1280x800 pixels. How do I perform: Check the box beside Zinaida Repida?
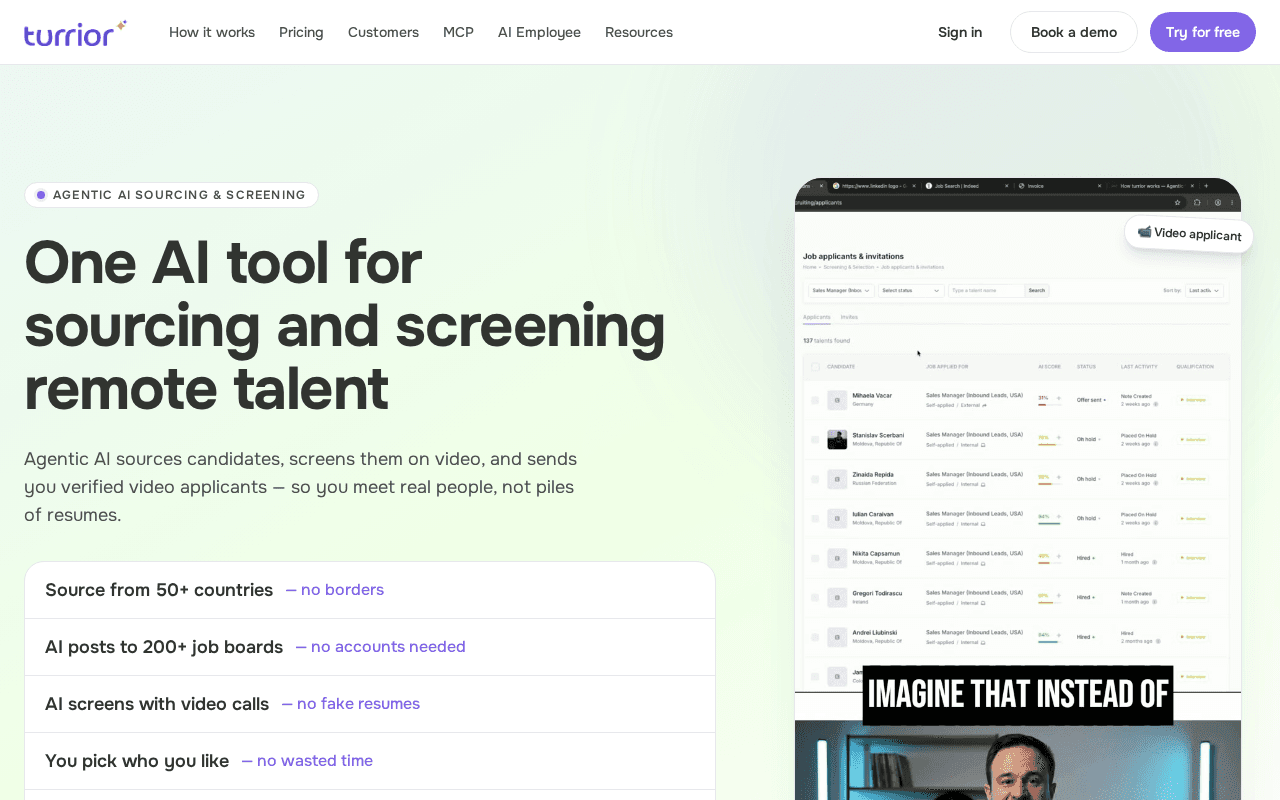[815, 479]
